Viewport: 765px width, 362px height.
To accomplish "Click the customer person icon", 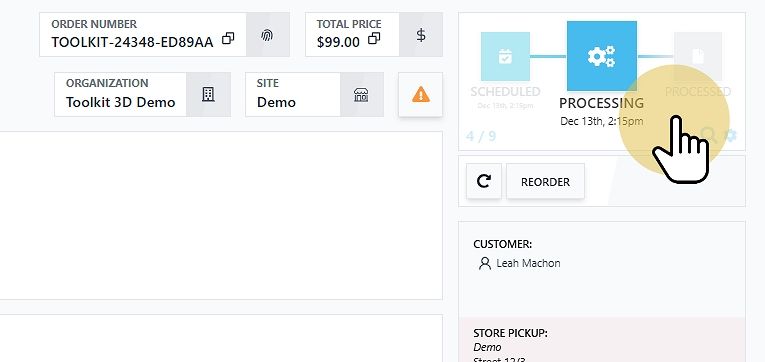I will point(484,263).
